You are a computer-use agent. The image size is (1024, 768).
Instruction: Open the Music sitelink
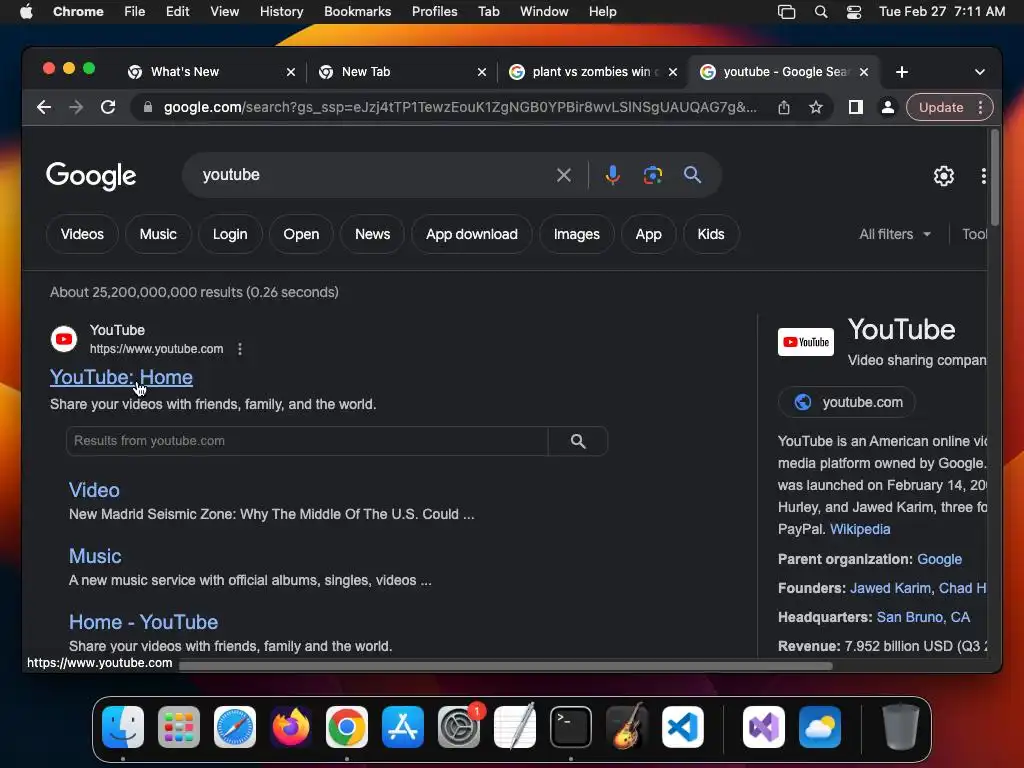[x=95, y=556]
